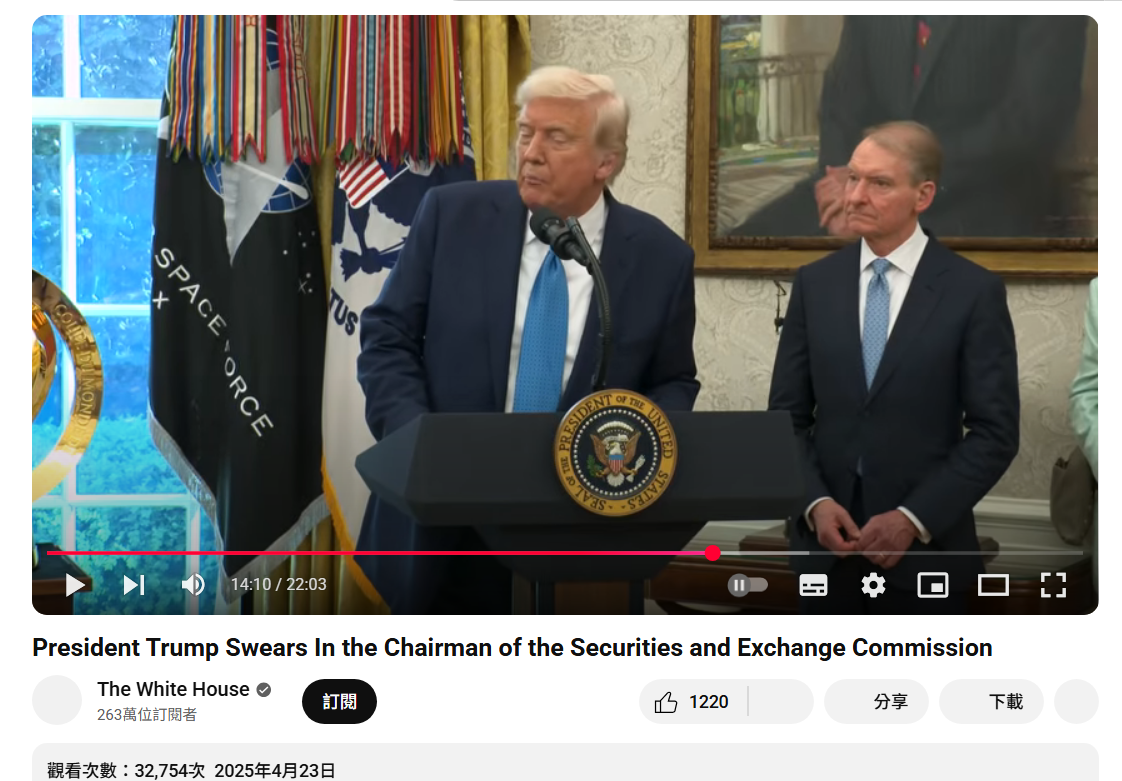The width and height of the screenshot is (1122, 781).
Task: Click the 下載 download button
Action: click(991, 702)
